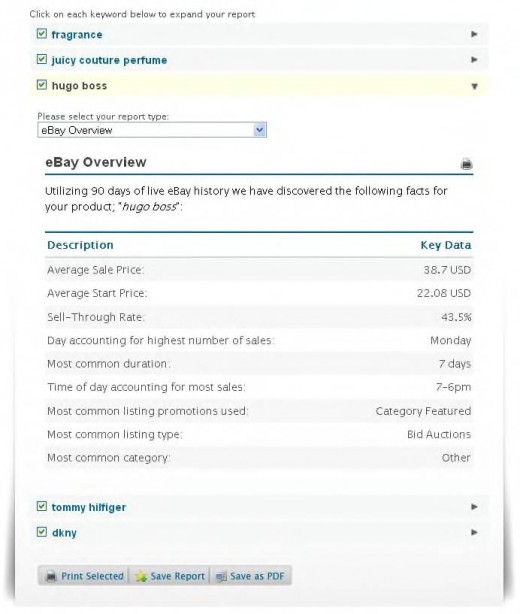Click the dkny keyword link
The height and width of the screenshot is (614, 520).
point(64,533)
